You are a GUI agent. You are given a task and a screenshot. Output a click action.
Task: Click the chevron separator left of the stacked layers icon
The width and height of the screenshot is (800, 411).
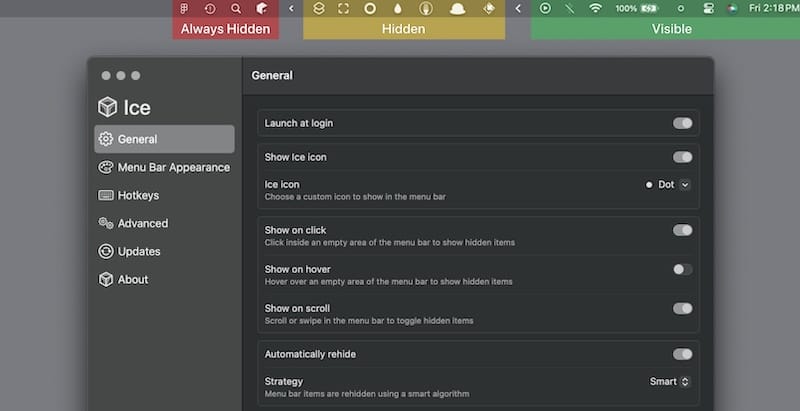pyautogui.click(x=291, y=8)
